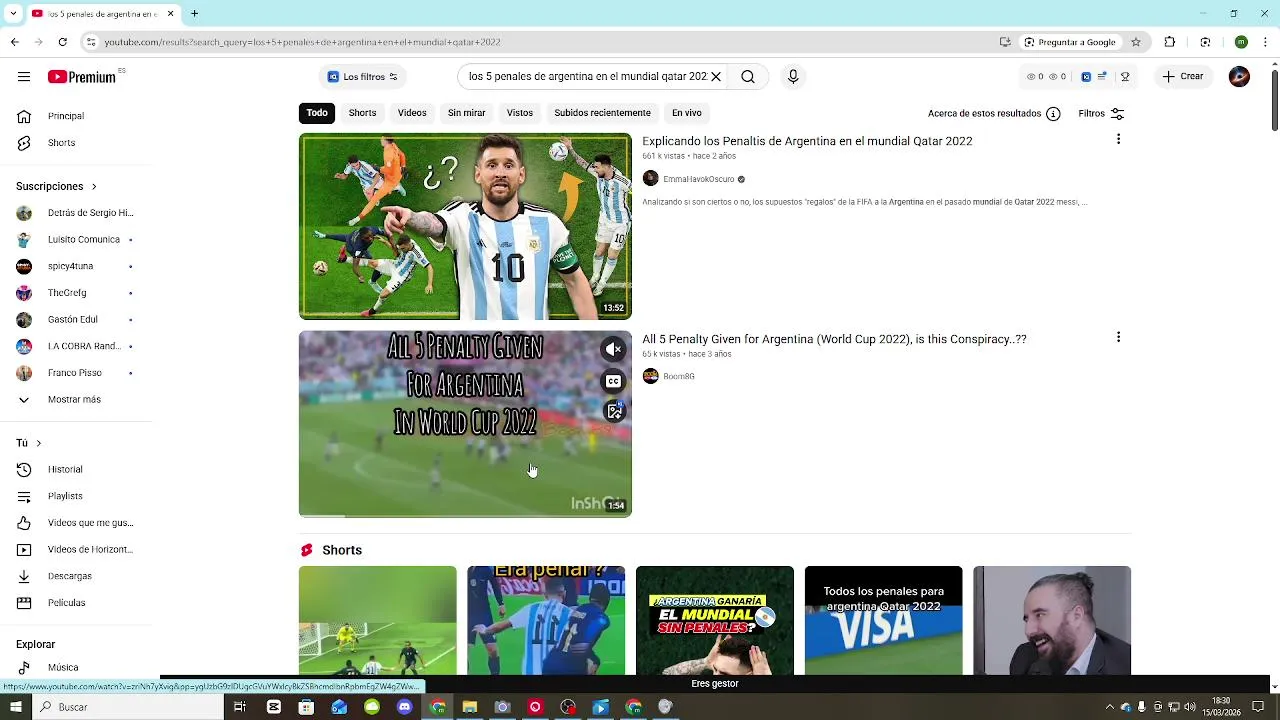Viewport: 1280px width, 720px height.
Task: Mute the preview of All 5 Penalty video
Action: pos(614,349)
